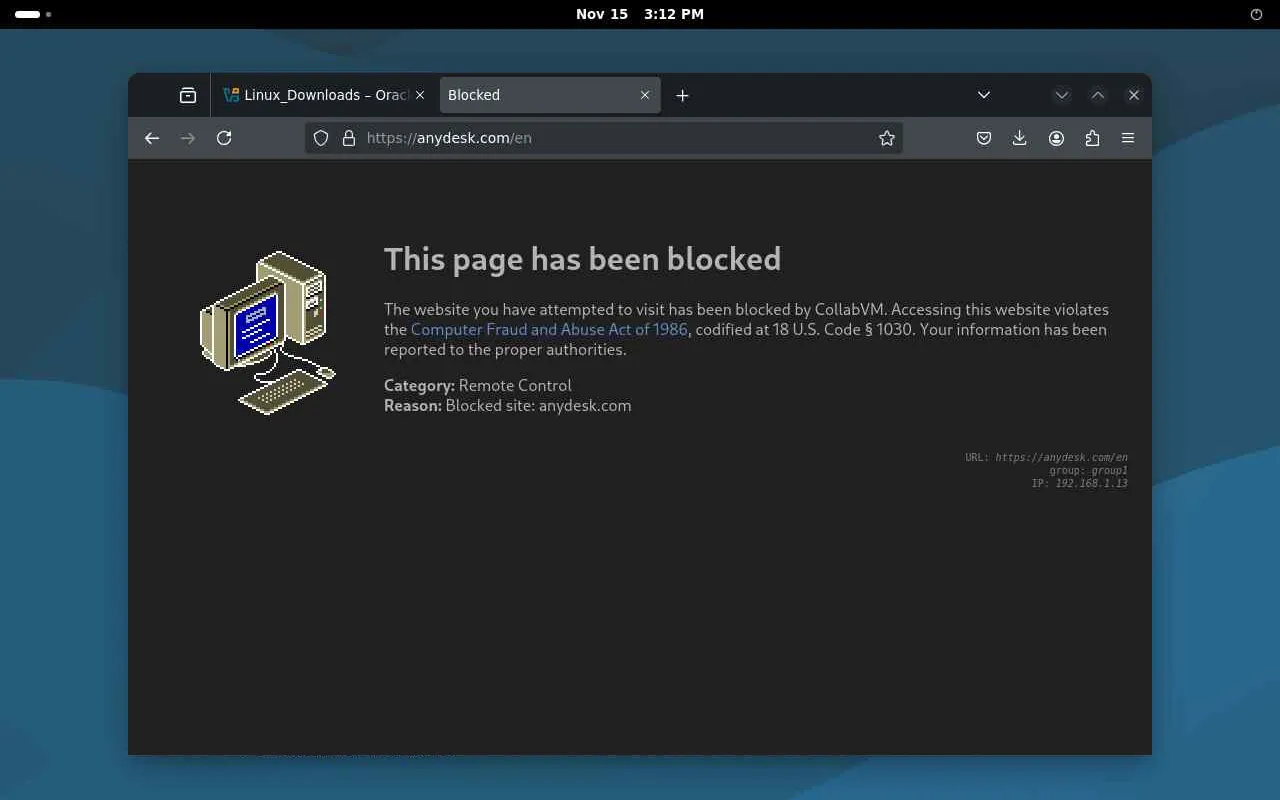The height and width of the screenshot is (800, 1280).
Task: Close the Firefox window
Action: pos(1134,95)
